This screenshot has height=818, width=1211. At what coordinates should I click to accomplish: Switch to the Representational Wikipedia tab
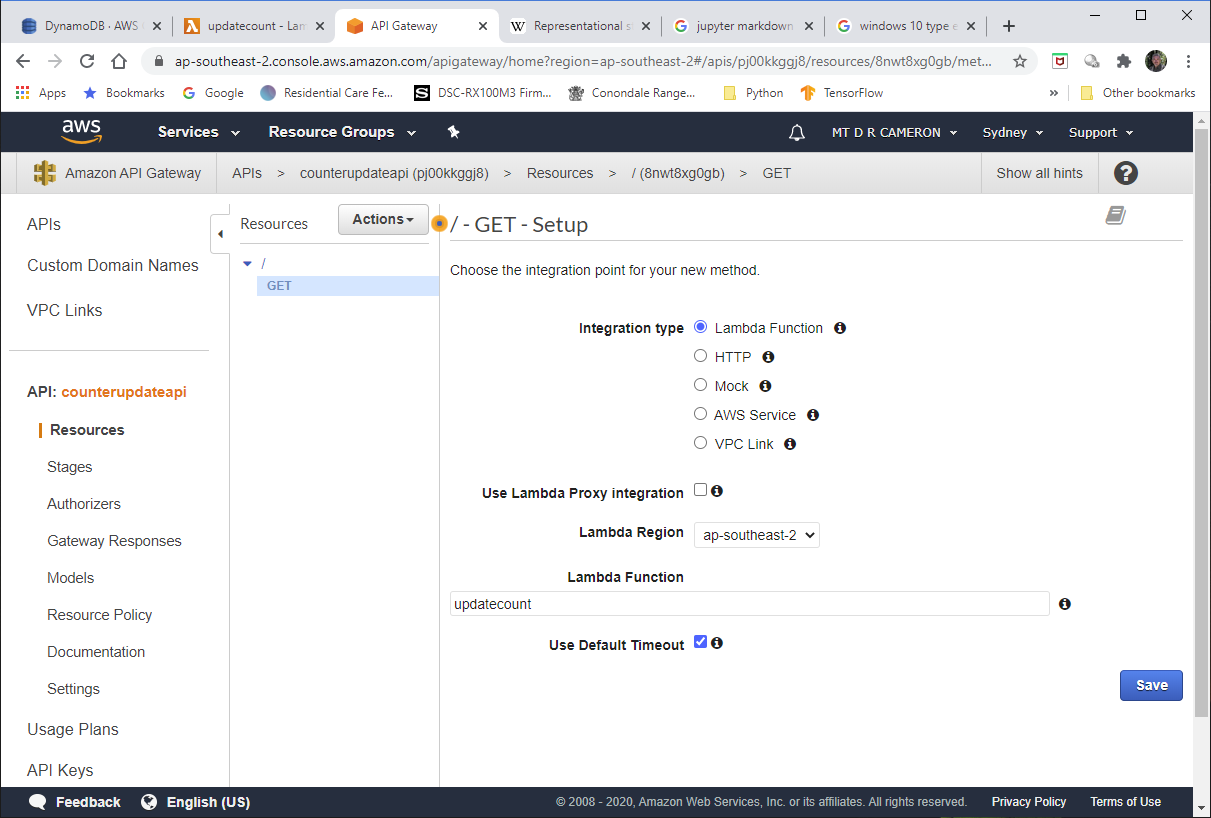coord(580,26)
